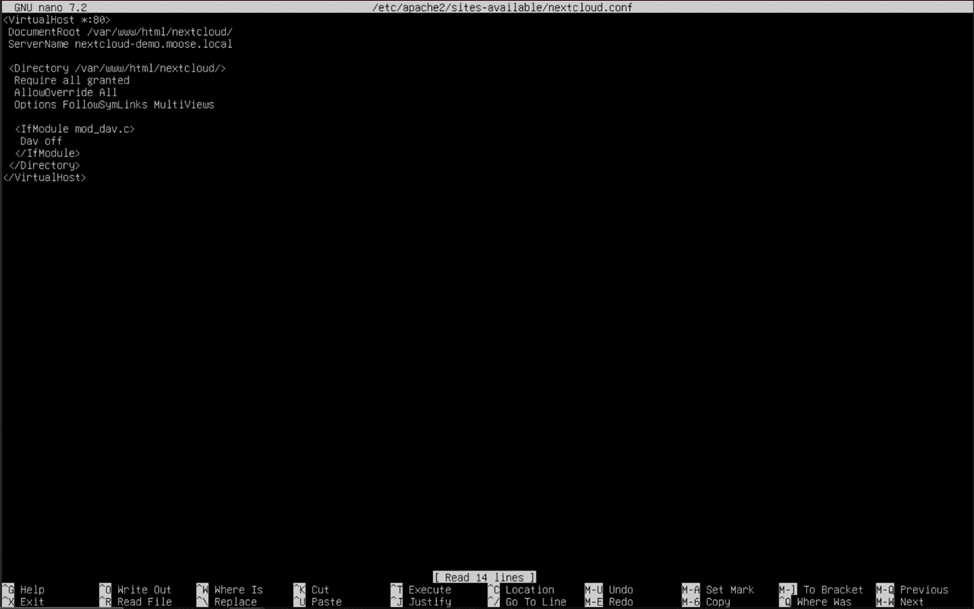Viewport: 974px width, 609px height.
Task: Click the 'Dav off' line
Action: pos(41,141)
